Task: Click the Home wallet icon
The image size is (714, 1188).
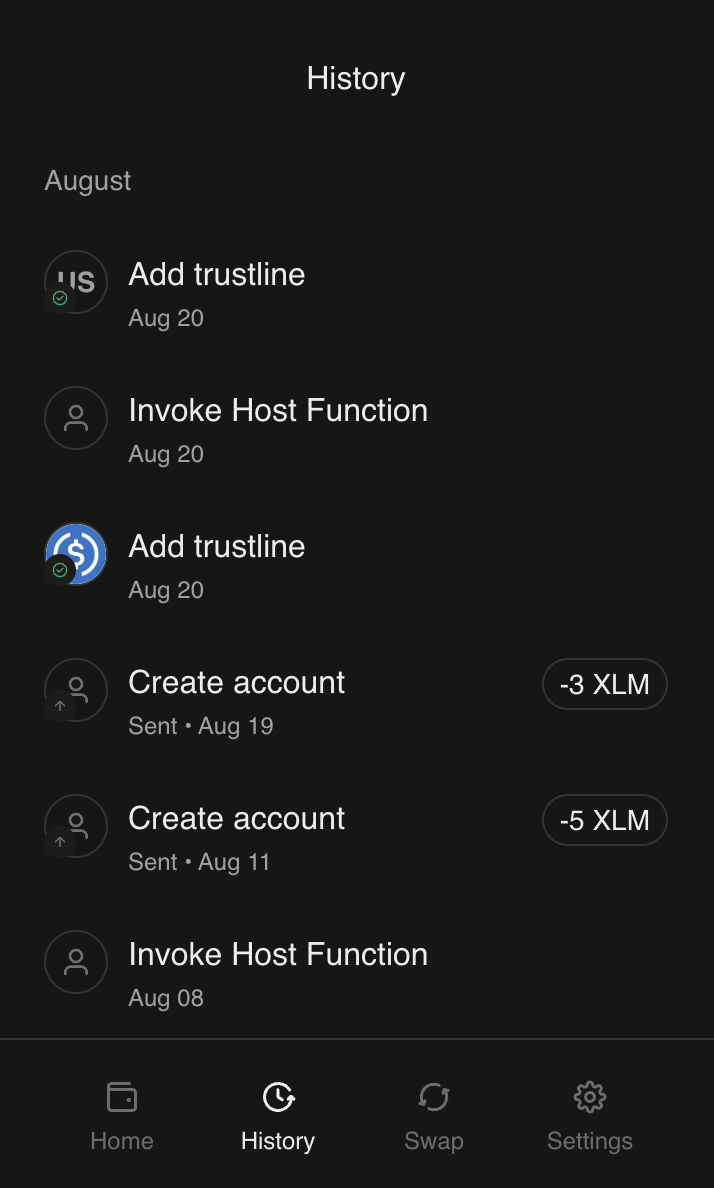Action: pyautogui.click(x=122, y=1097)
